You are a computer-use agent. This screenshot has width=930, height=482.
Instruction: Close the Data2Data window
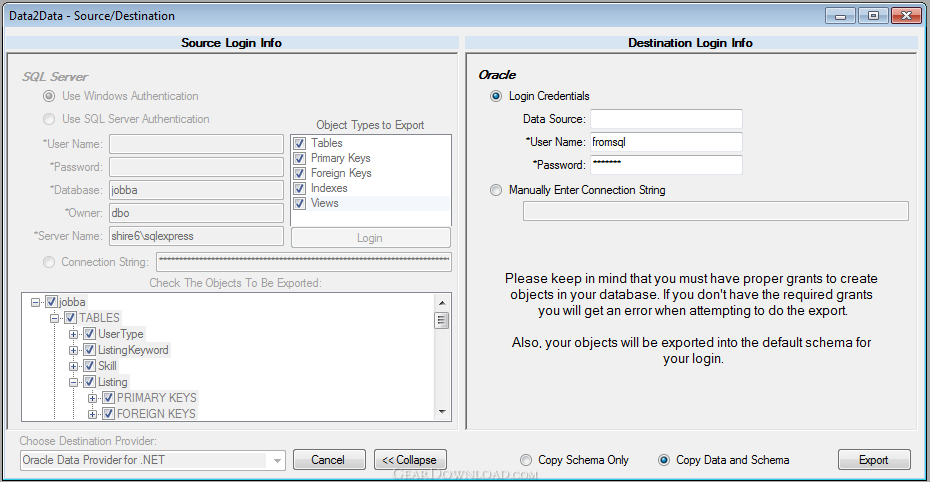(906, 16)
